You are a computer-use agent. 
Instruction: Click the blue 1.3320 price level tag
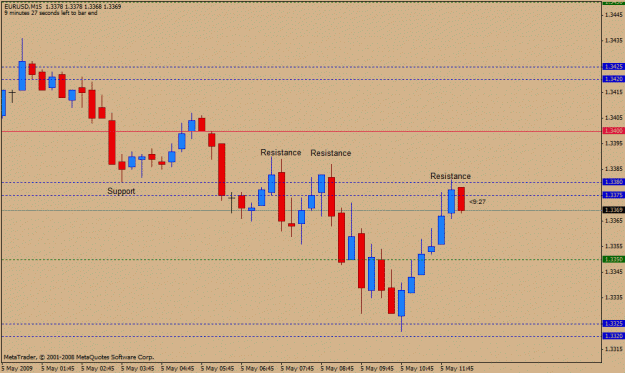613,336
